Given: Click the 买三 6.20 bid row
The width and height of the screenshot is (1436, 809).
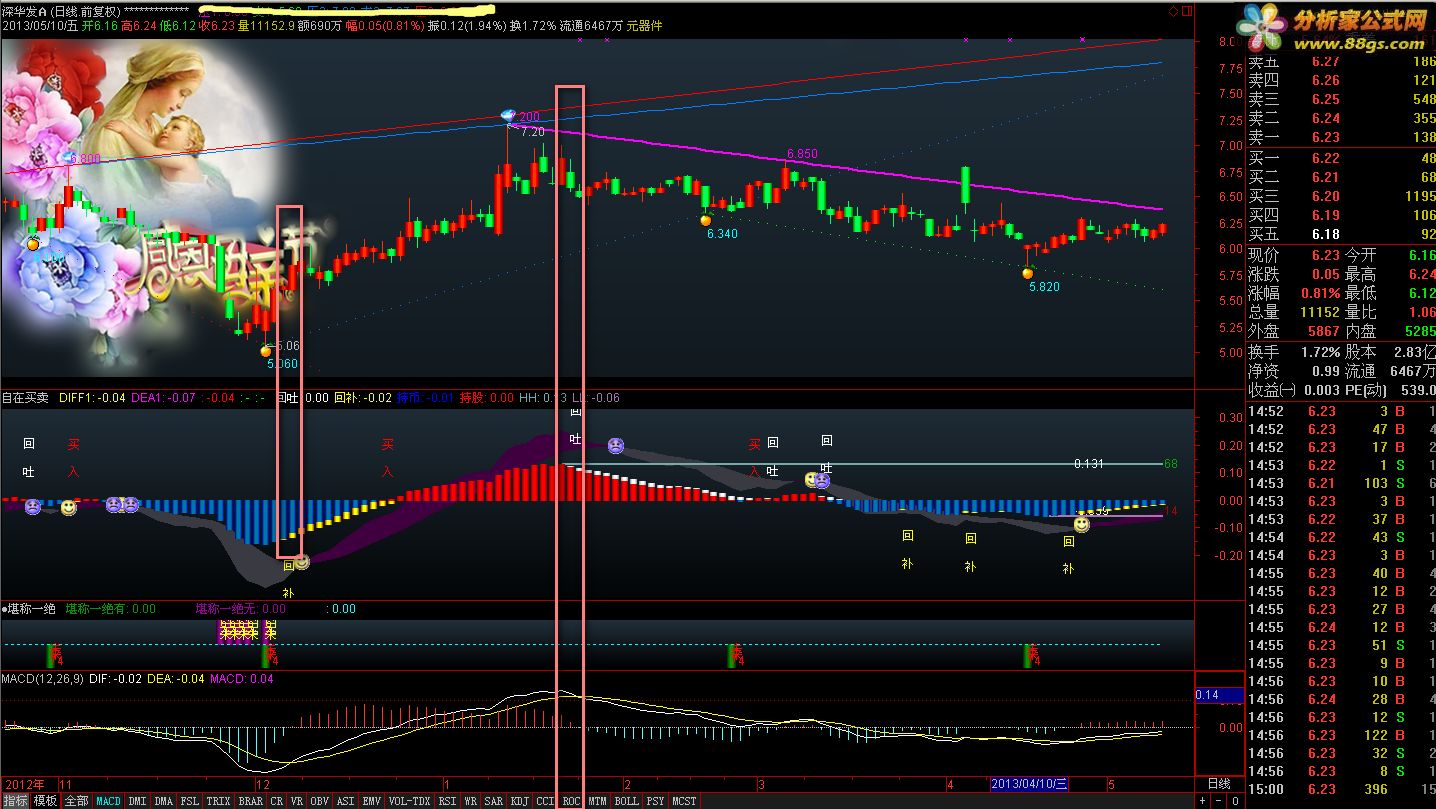Looking at the screenshot, I should 1341,196.
